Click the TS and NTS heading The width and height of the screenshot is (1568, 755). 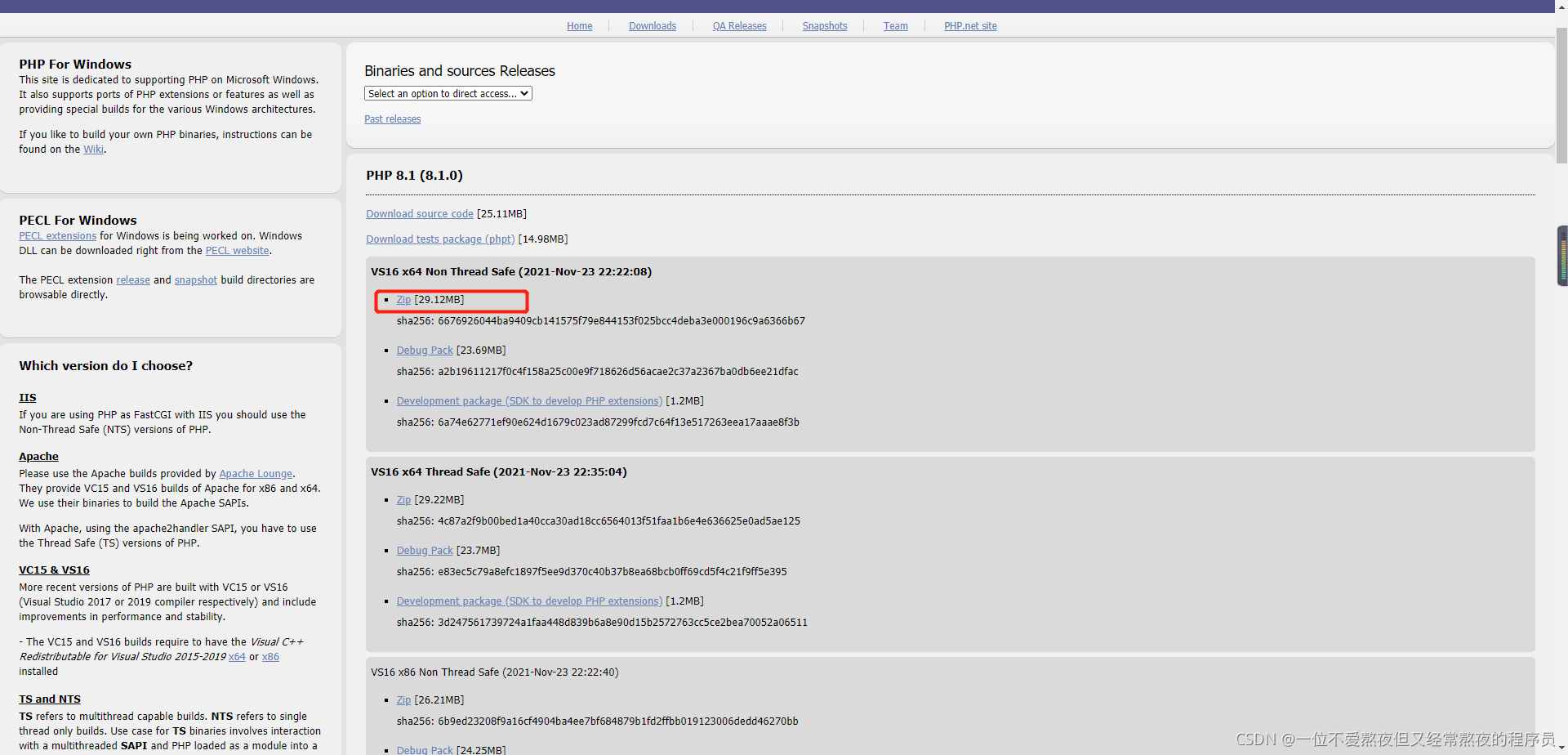tap(49, 699)
